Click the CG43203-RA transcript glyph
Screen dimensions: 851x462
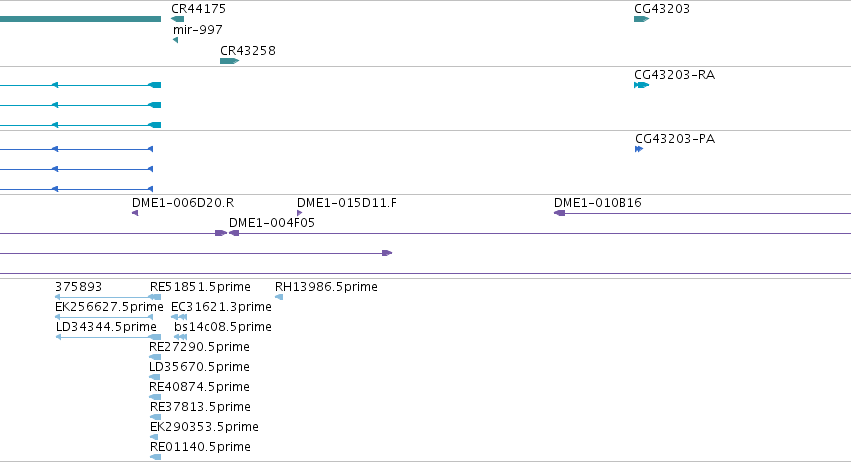[x=642, y=85]
